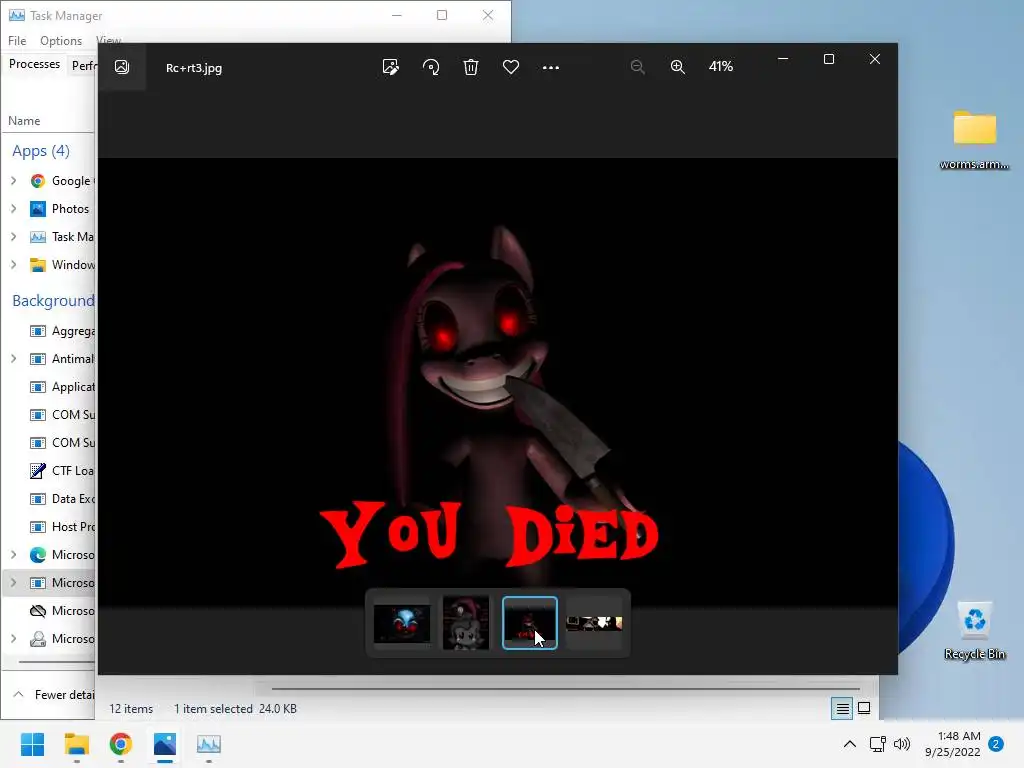Maximize the Photos window
This screenshot has width=1024, height=768.
(x=829, y=59)
